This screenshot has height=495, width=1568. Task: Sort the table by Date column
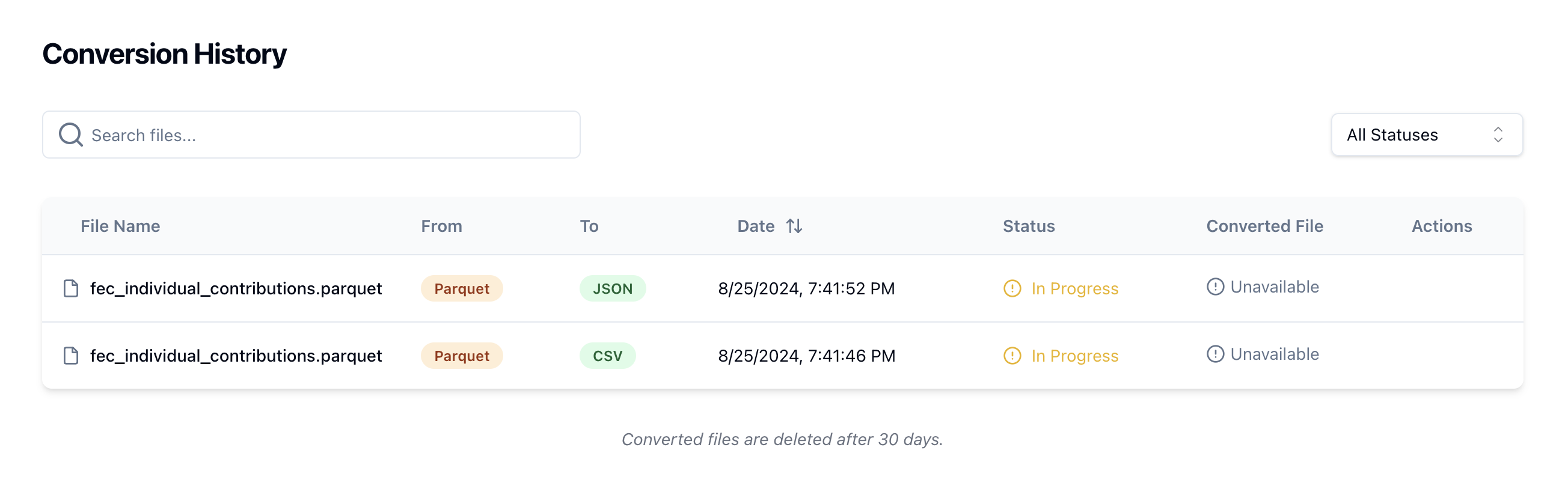[x=756, y=226]
